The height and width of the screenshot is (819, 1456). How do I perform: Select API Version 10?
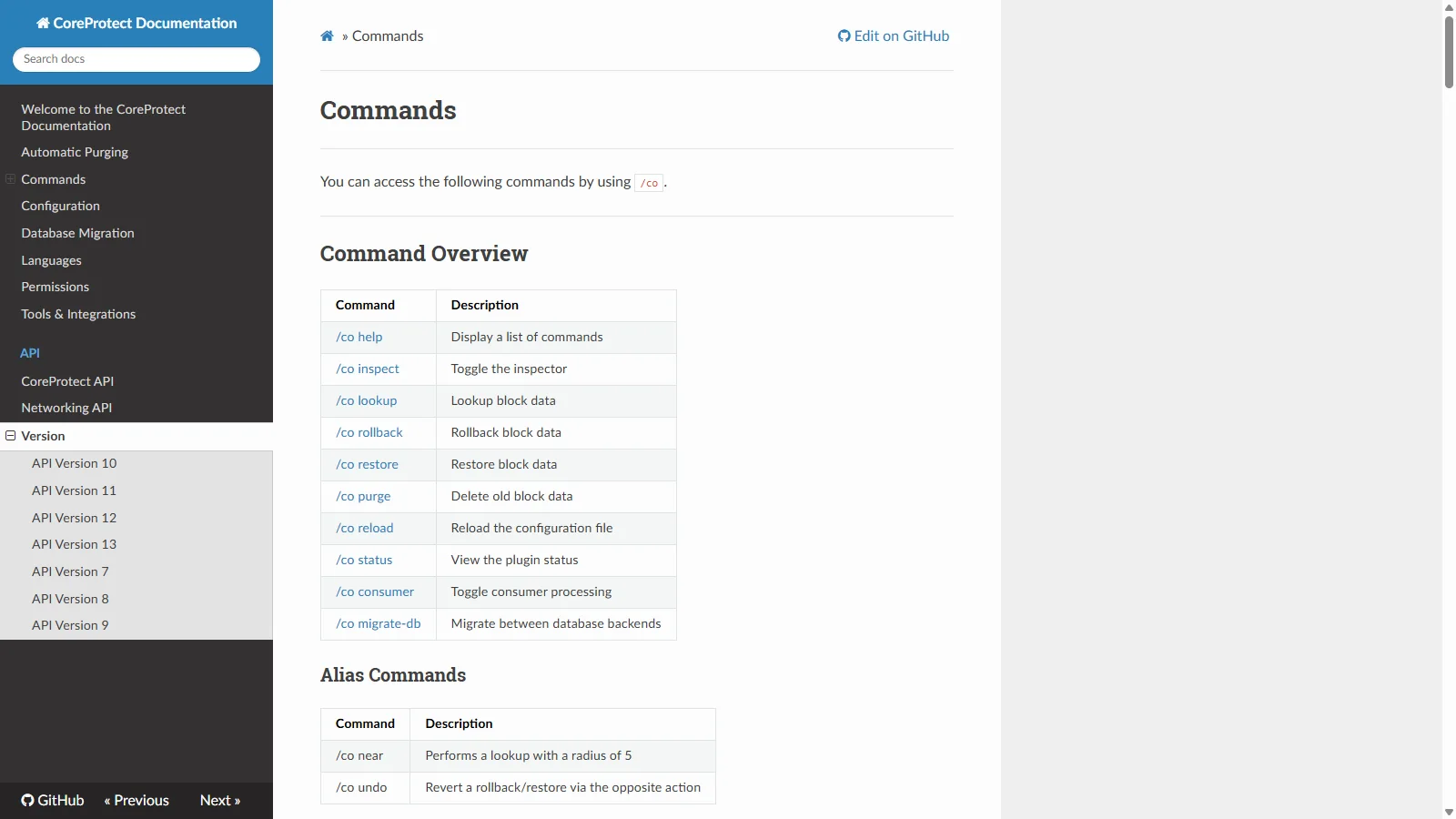tap(75, 463)
